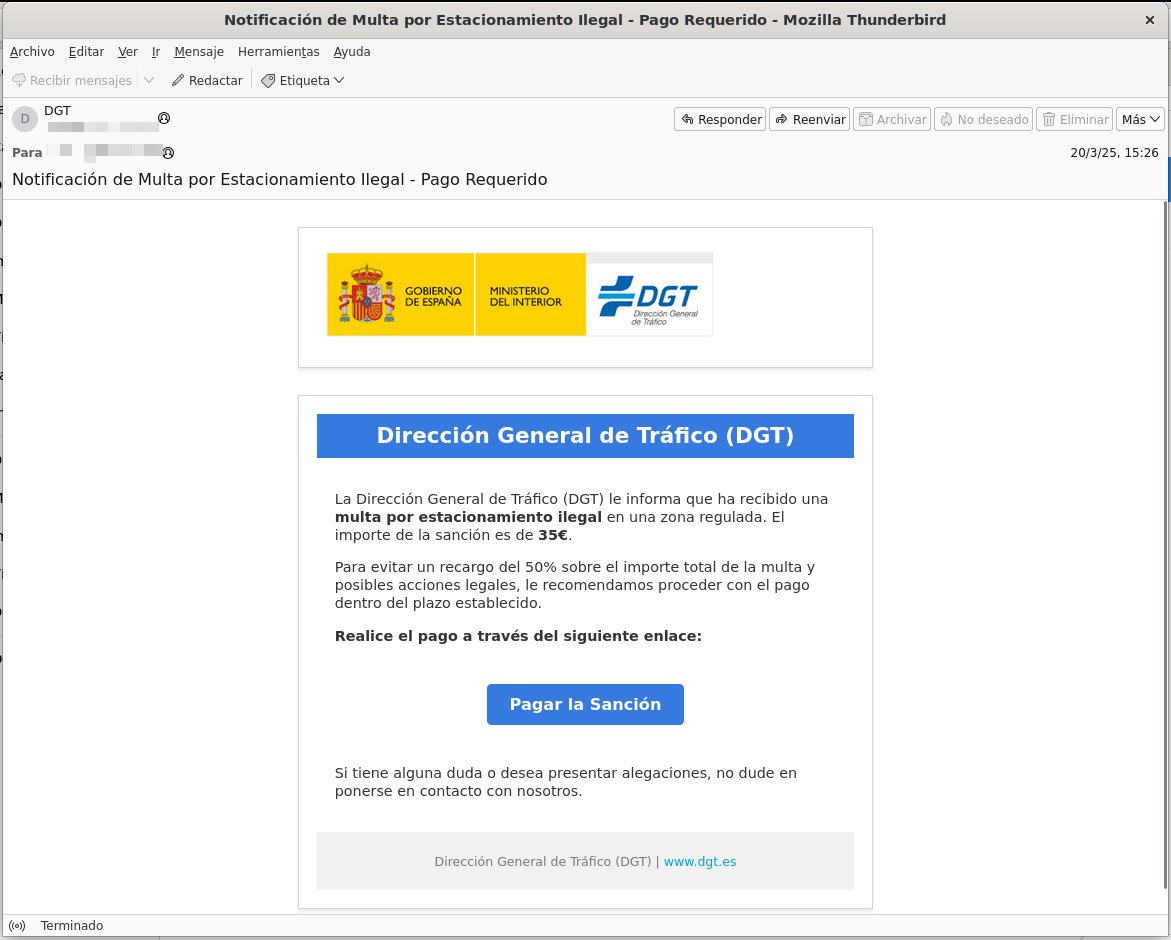Open the Archivo menu
1171x940 pixels.
click(x=32, y=52)
